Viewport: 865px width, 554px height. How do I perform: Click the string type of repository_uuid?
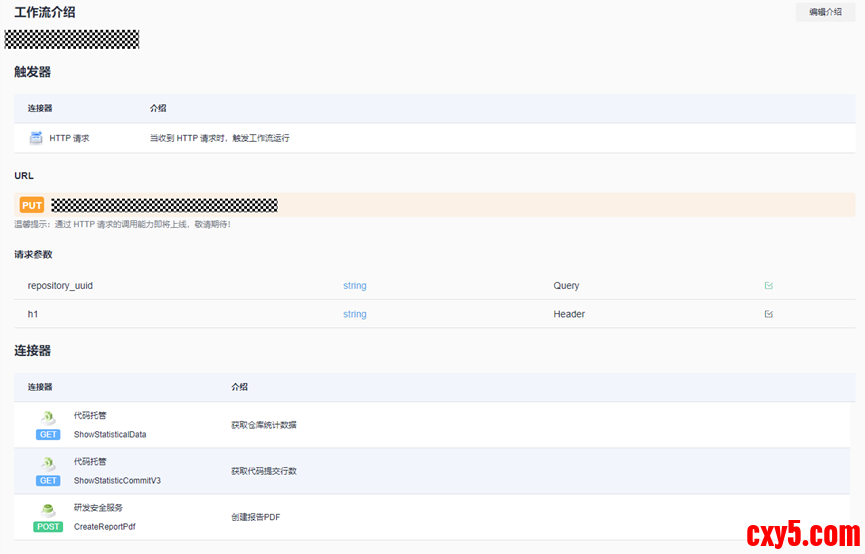coord(355,286)
